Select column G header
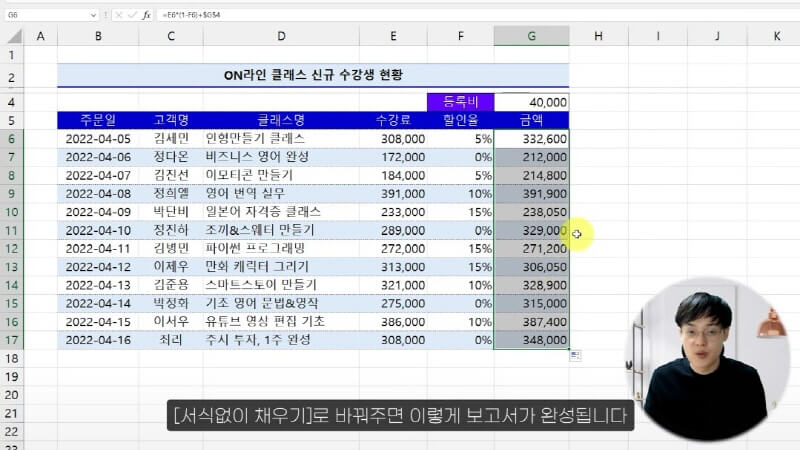The image size is (800, 450). coord(532,36)
